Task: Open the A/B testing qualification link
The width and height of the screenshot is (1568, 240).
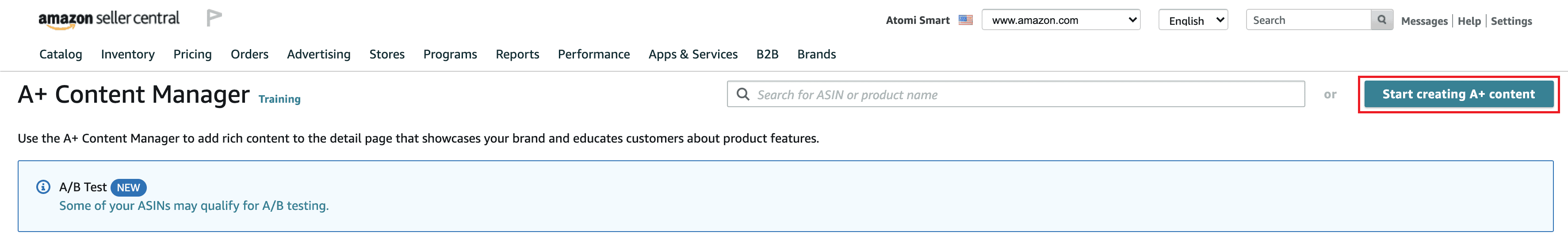Action: (x=194, y=206)
